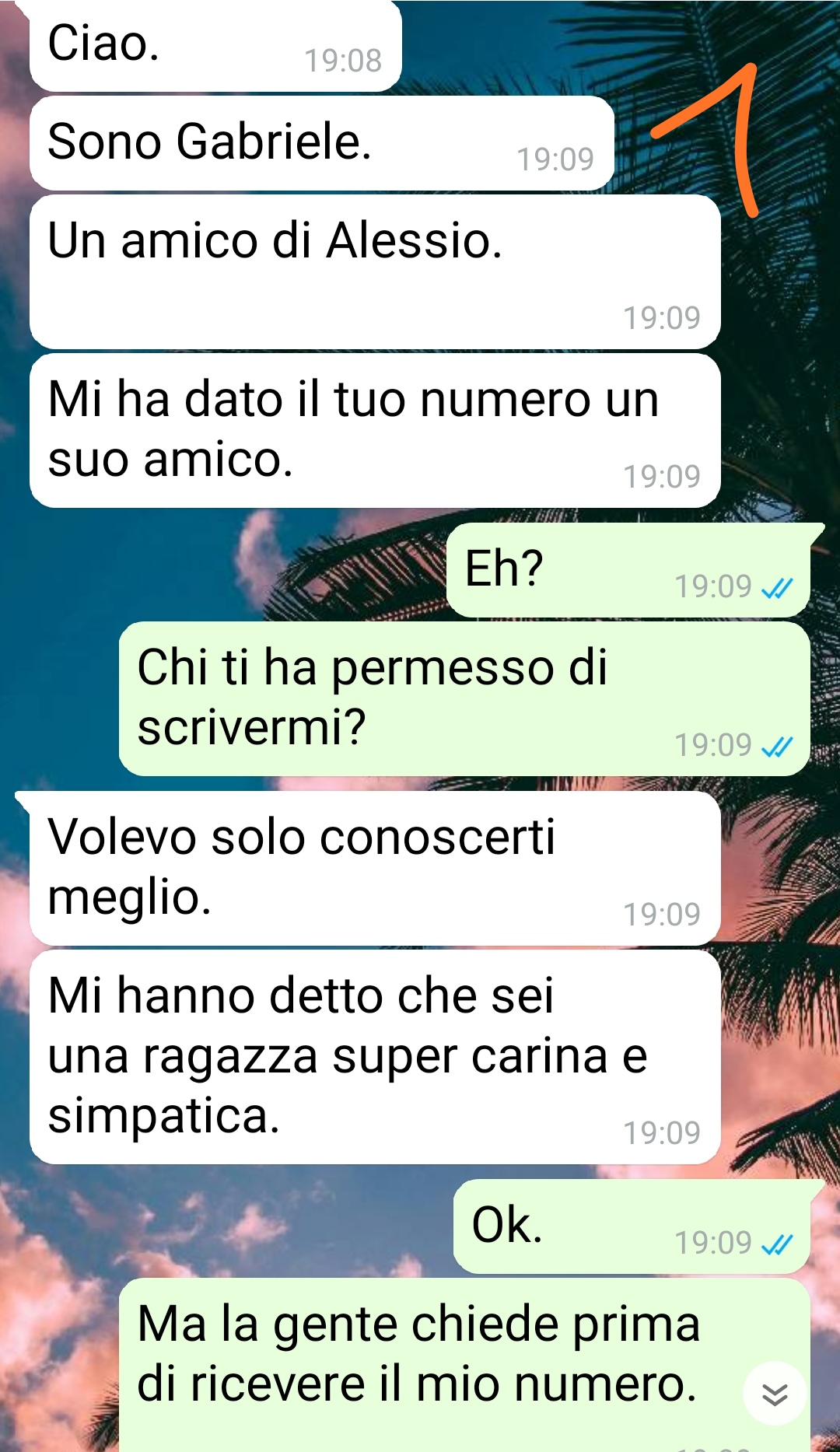The height and width of the screenshot is (1452, 840).
Task: Tap the 19:08 timestamp on 'Ciao.'
Action: pyautogui.click(x=343, y=61)
